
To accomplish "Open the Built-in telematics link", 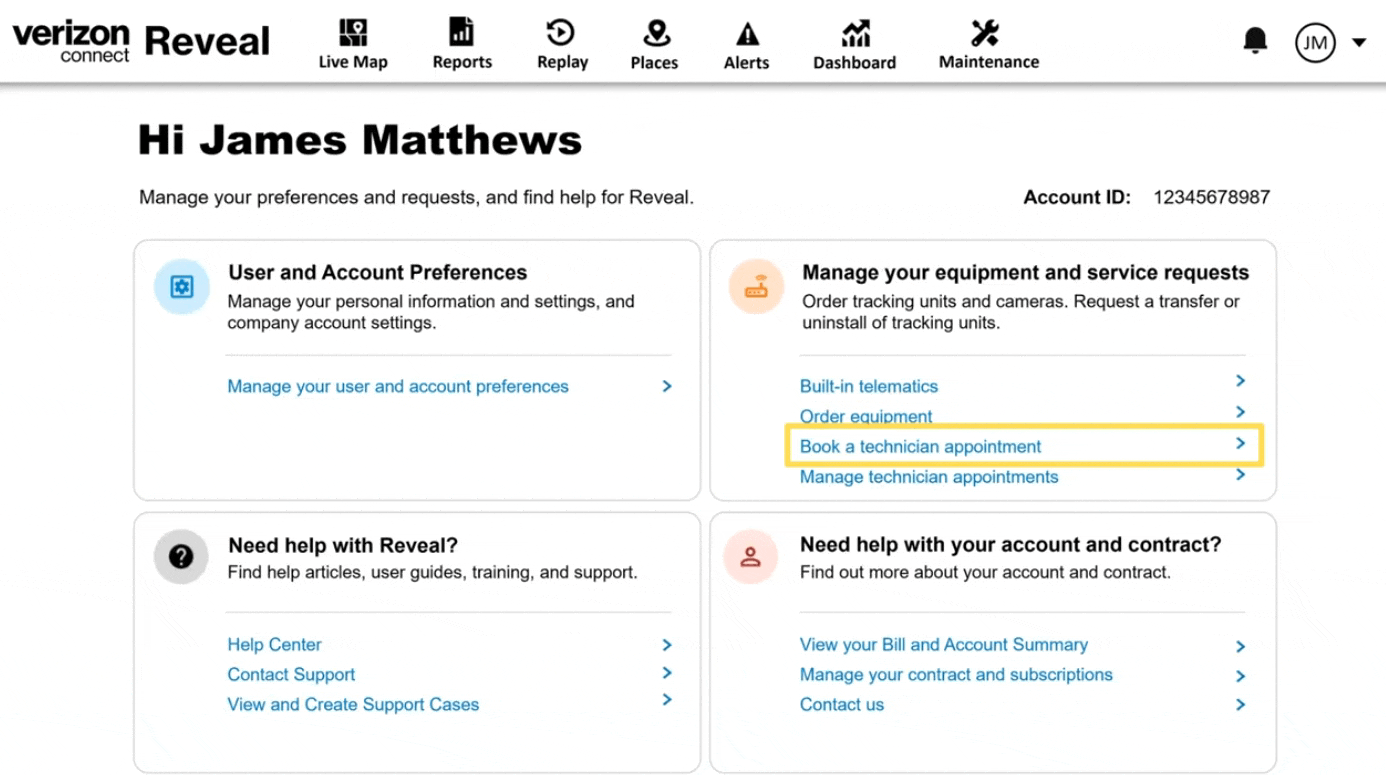I will coord(869,386).
